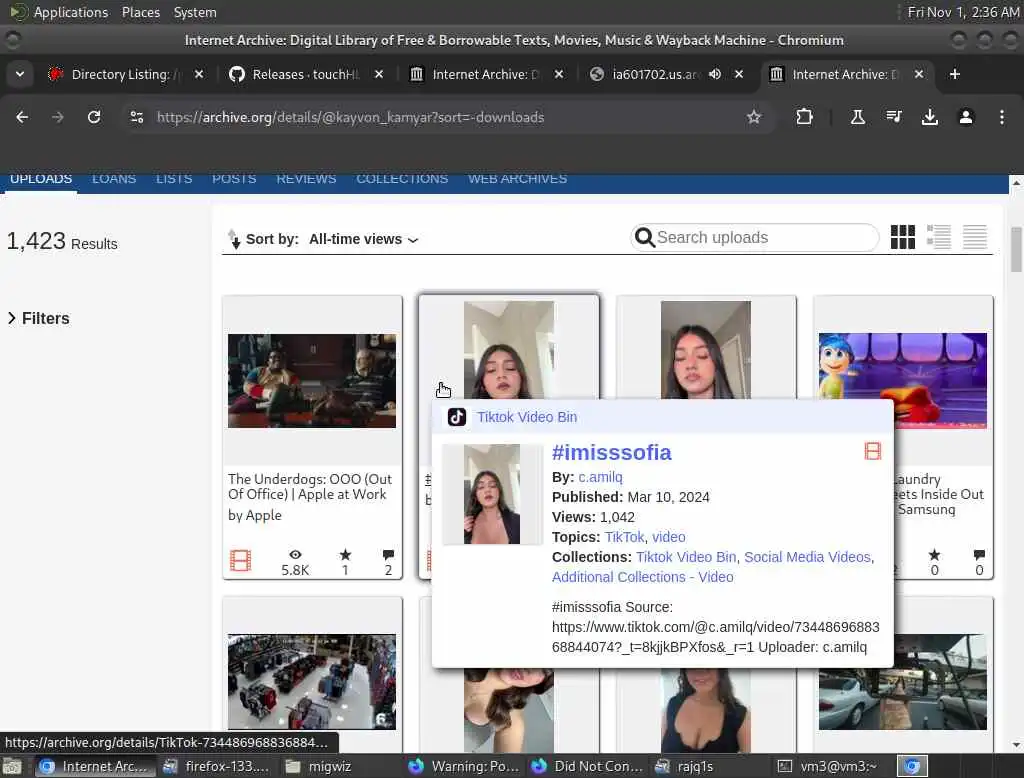Open Chrome Labs flask icon

pos(857,117)
